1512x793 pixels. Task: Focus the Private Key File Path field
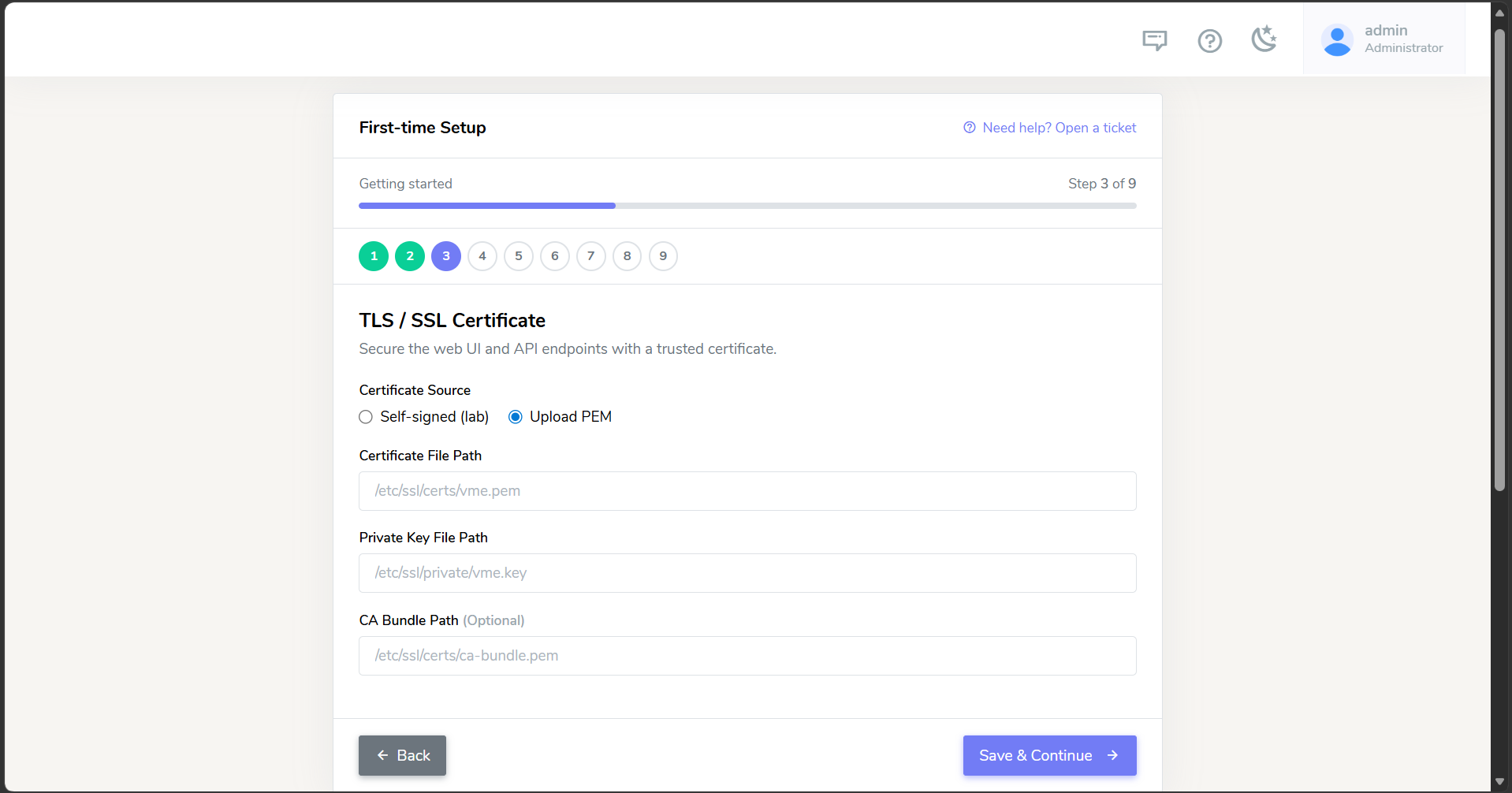click(x=747, y=573)
